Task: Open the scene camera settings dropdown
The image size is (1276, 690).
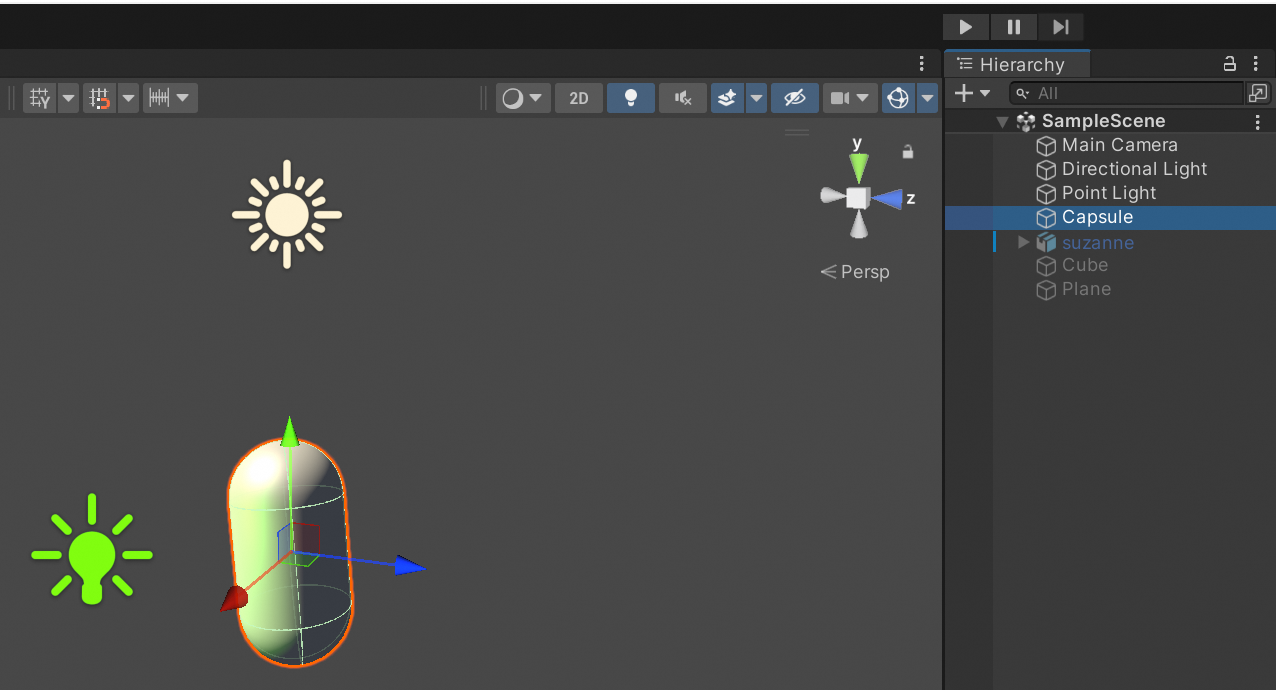Action: [850, 98]
